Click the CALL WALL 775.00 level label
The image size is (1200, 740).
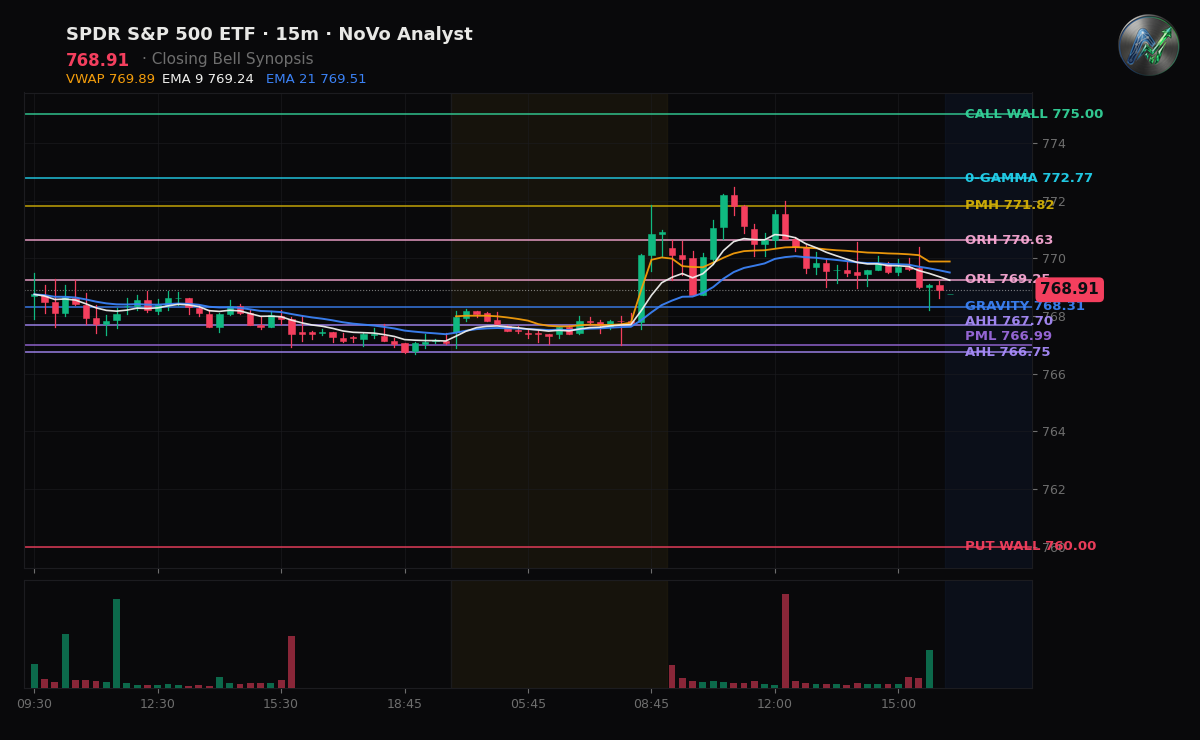(1034, 114)
